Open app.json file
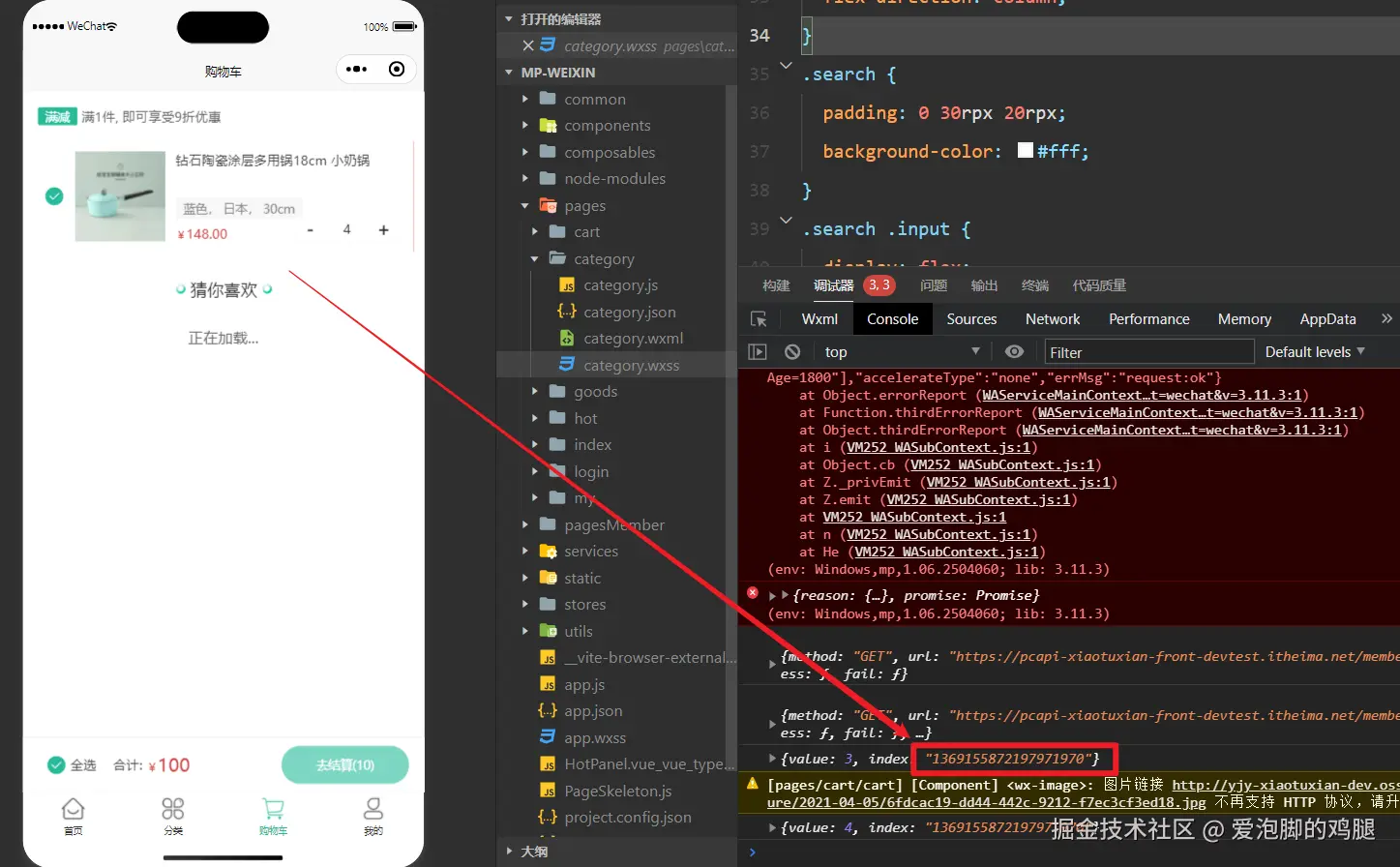This screenshot has height=867, width=1400. point(593,711)
